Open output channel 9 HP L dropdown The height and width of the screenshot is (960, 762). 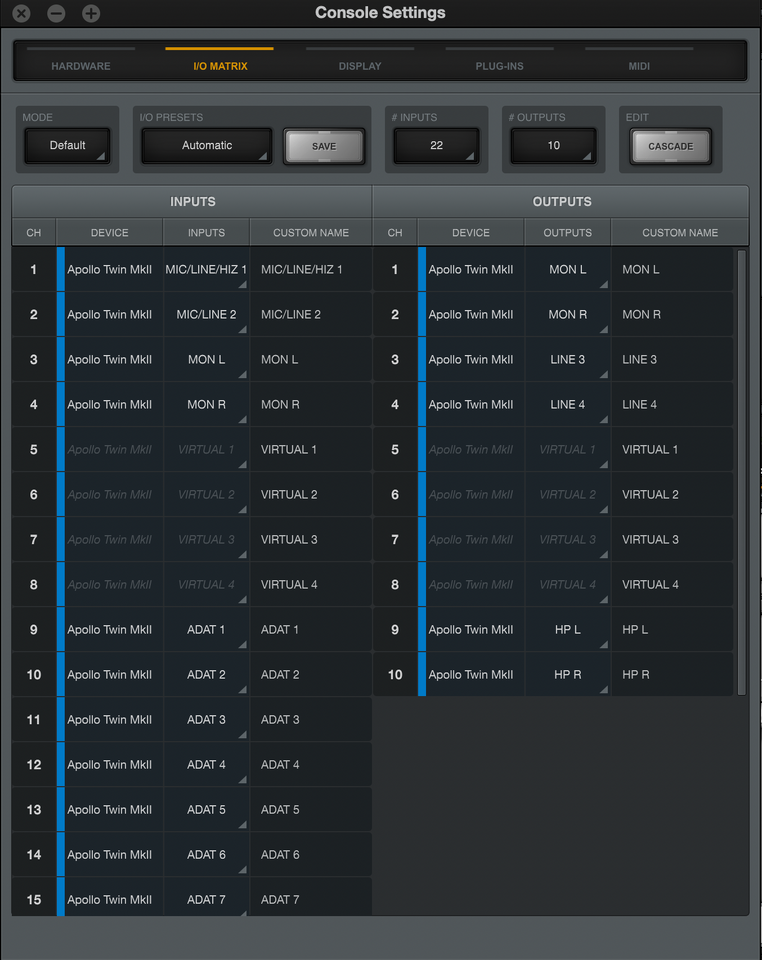pos(567,629)
